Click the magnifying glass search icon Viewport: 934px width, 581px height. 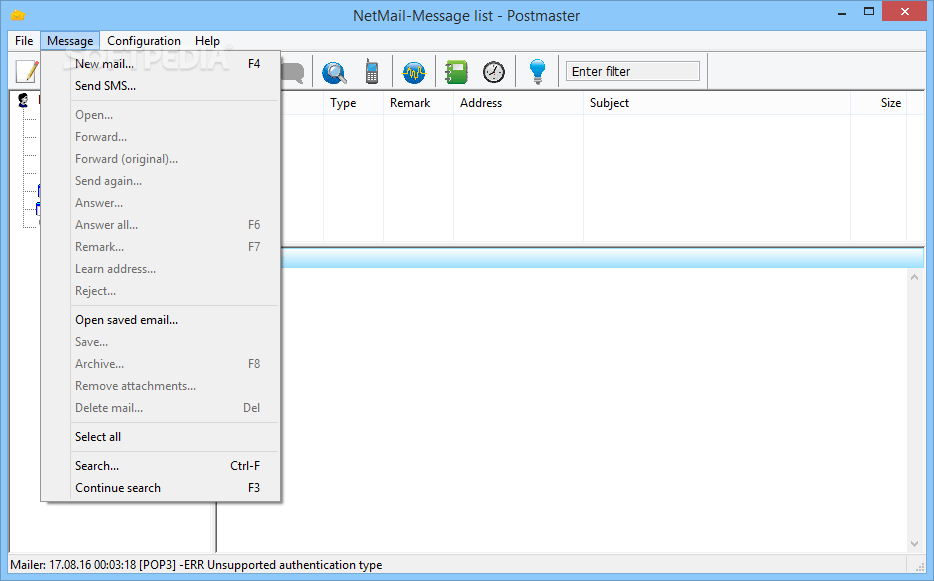click(x=334, y=72)
